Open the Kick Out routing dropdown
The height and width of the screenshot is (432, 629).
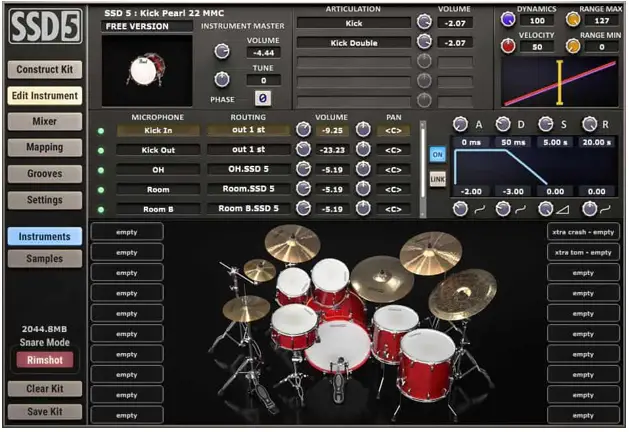(248, 149)
